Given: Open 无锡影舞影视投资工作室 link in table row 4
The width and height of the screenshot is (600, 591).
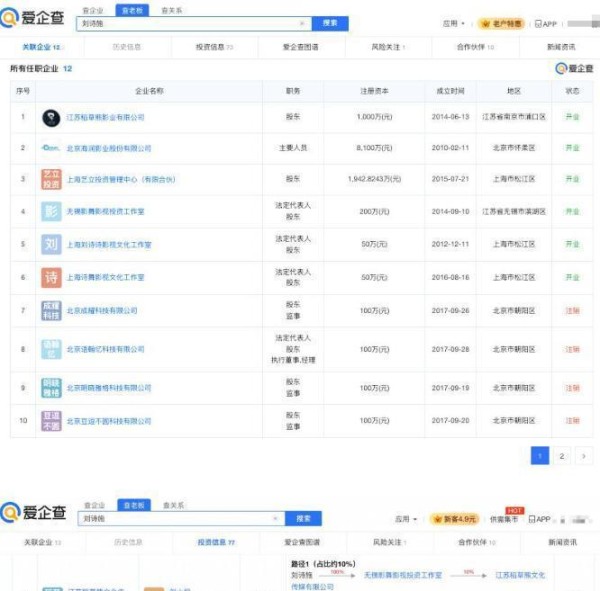Looking at the screenshot, I should click(106, 212).
